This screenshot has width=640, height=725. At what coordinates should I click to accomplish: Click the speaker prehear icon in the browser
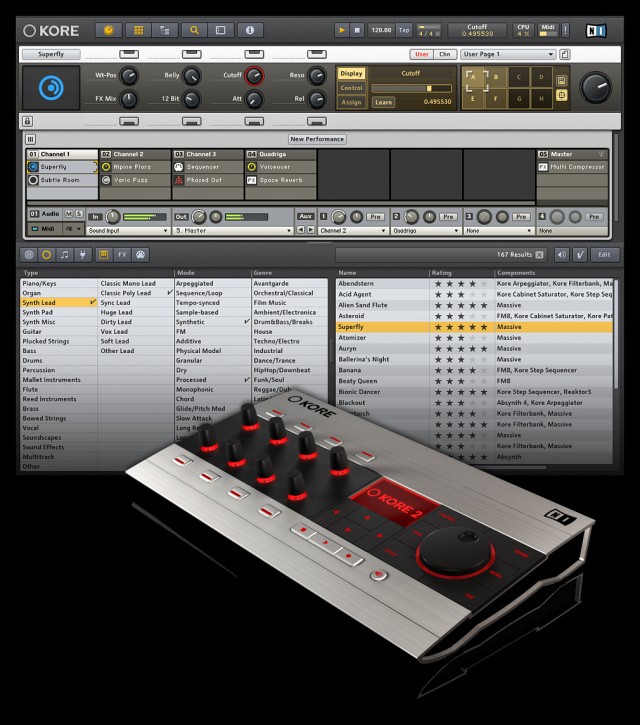coord(560,255)
